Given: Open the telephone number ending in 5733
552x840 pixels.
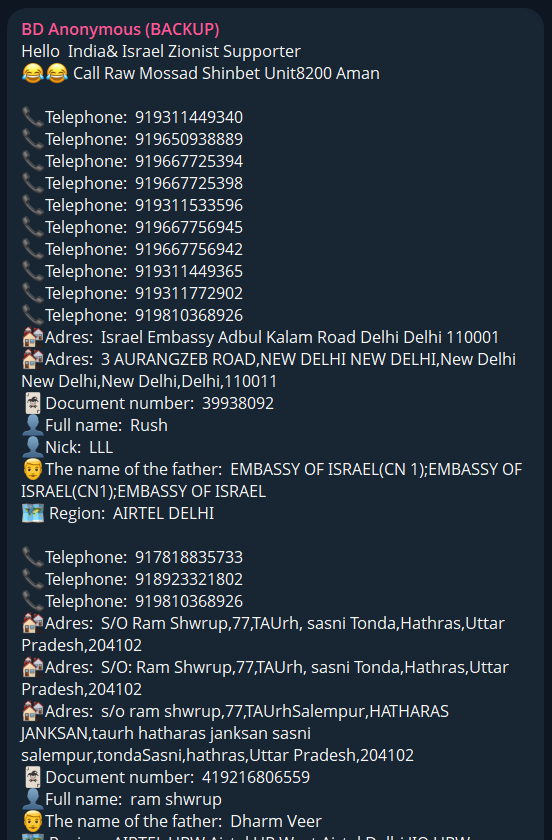Looking at the screenshot, I should pyautogui.click(x=189, y=557).
